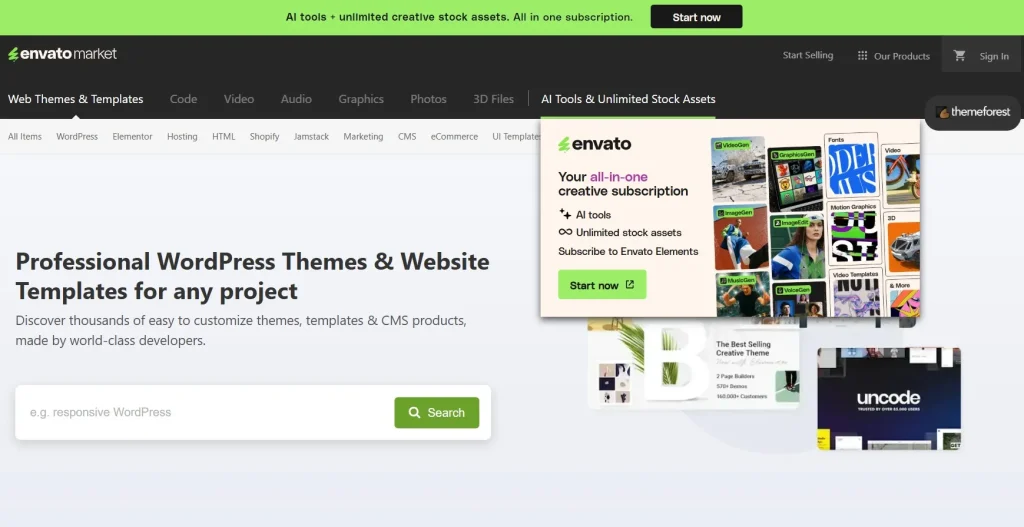The width and height of the screenshot is (1024, 527).
Task: Open the Graphics category
Action: (361, 99)
